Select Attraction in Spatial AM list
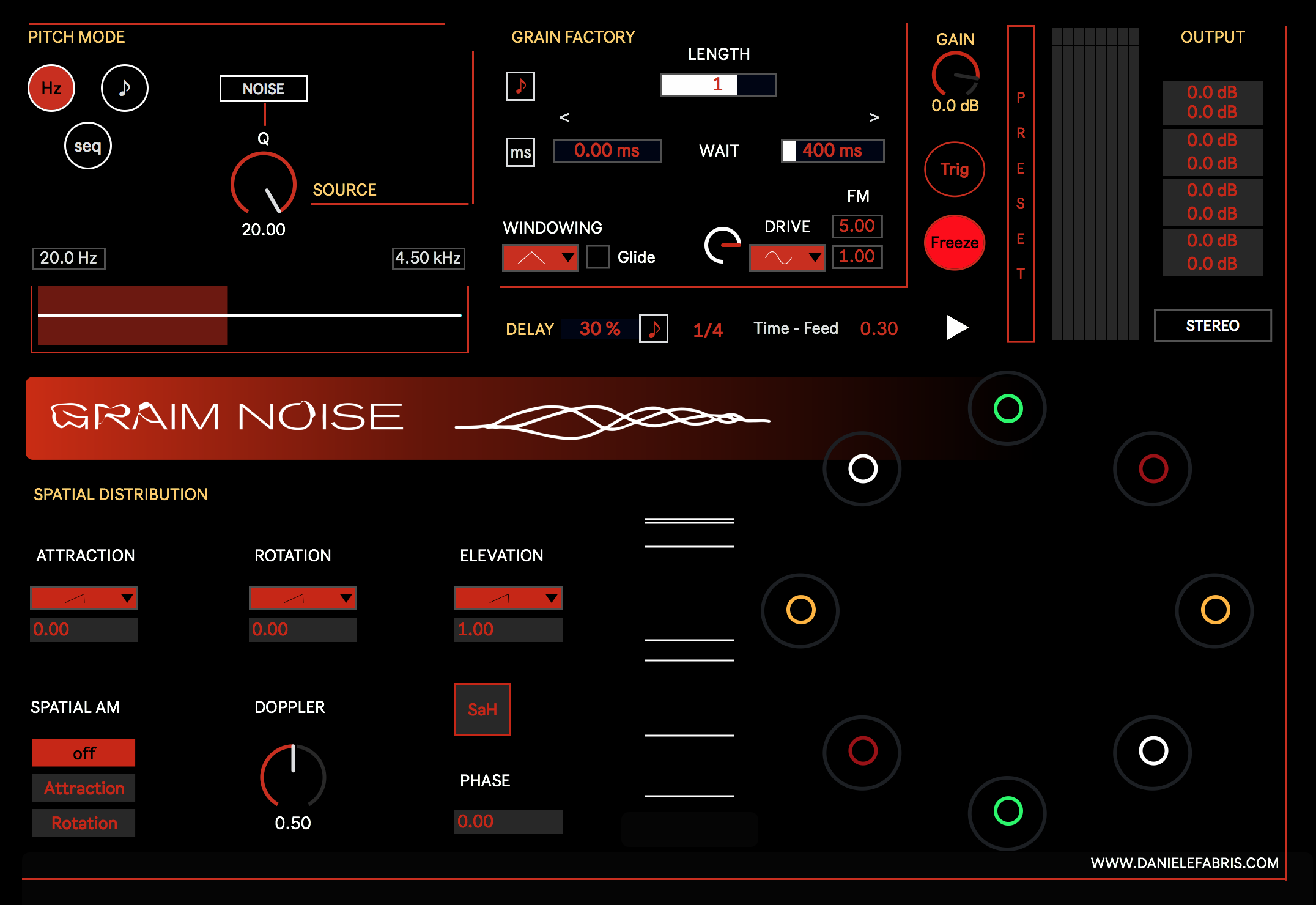 coord(84,788)
